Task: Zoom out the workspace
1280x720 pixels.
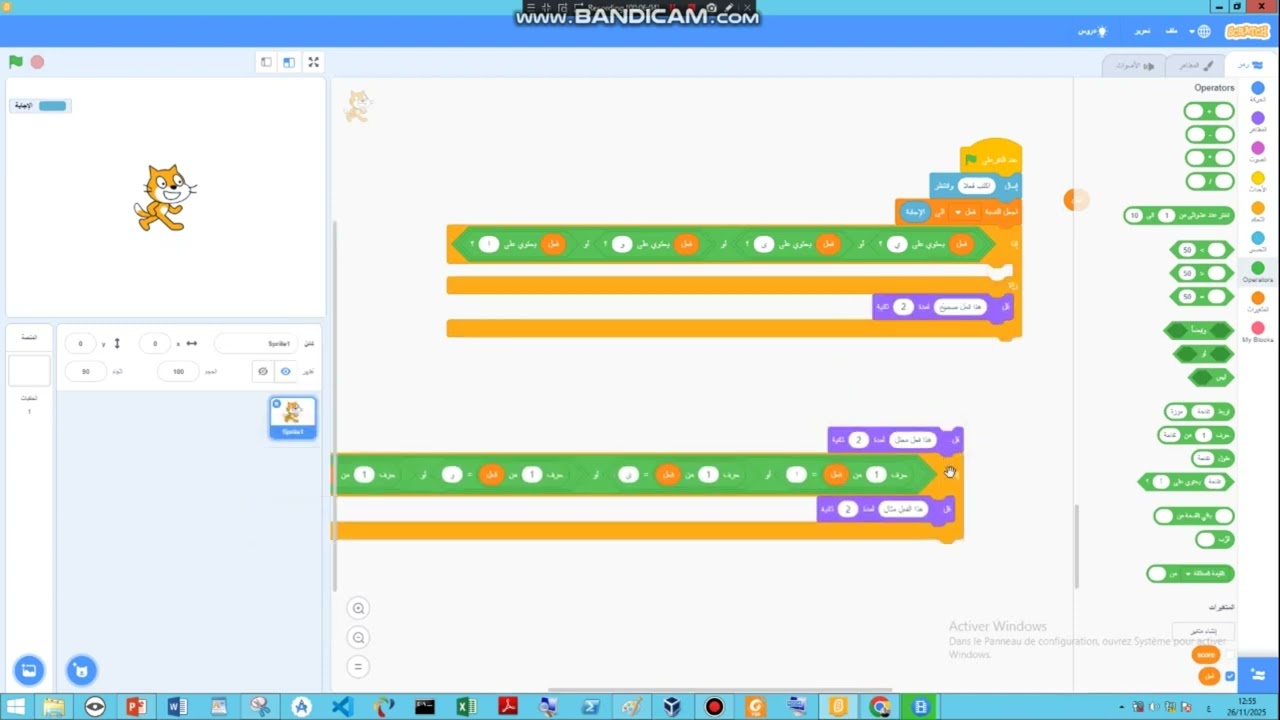Action: coord(358,637)
